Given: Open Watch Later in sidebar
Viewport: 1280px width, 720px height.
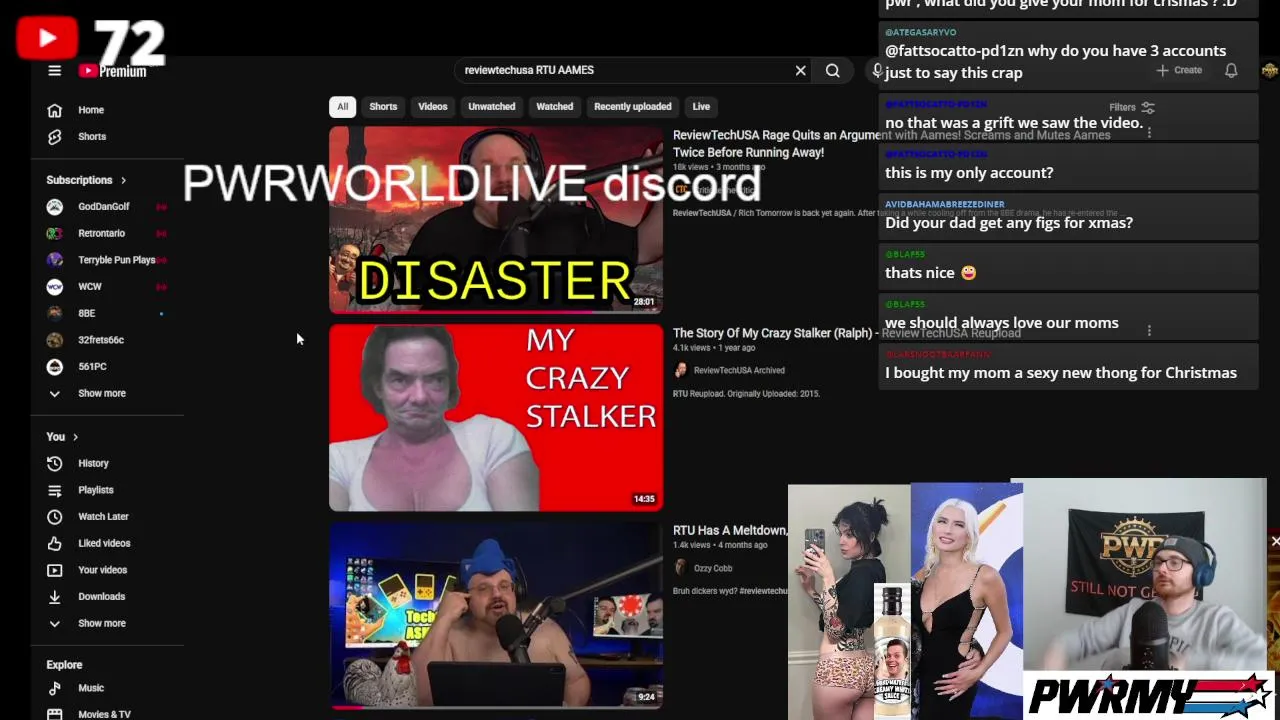Looking at the screenshot, I should pyautogui.click(x=103, y=516).
